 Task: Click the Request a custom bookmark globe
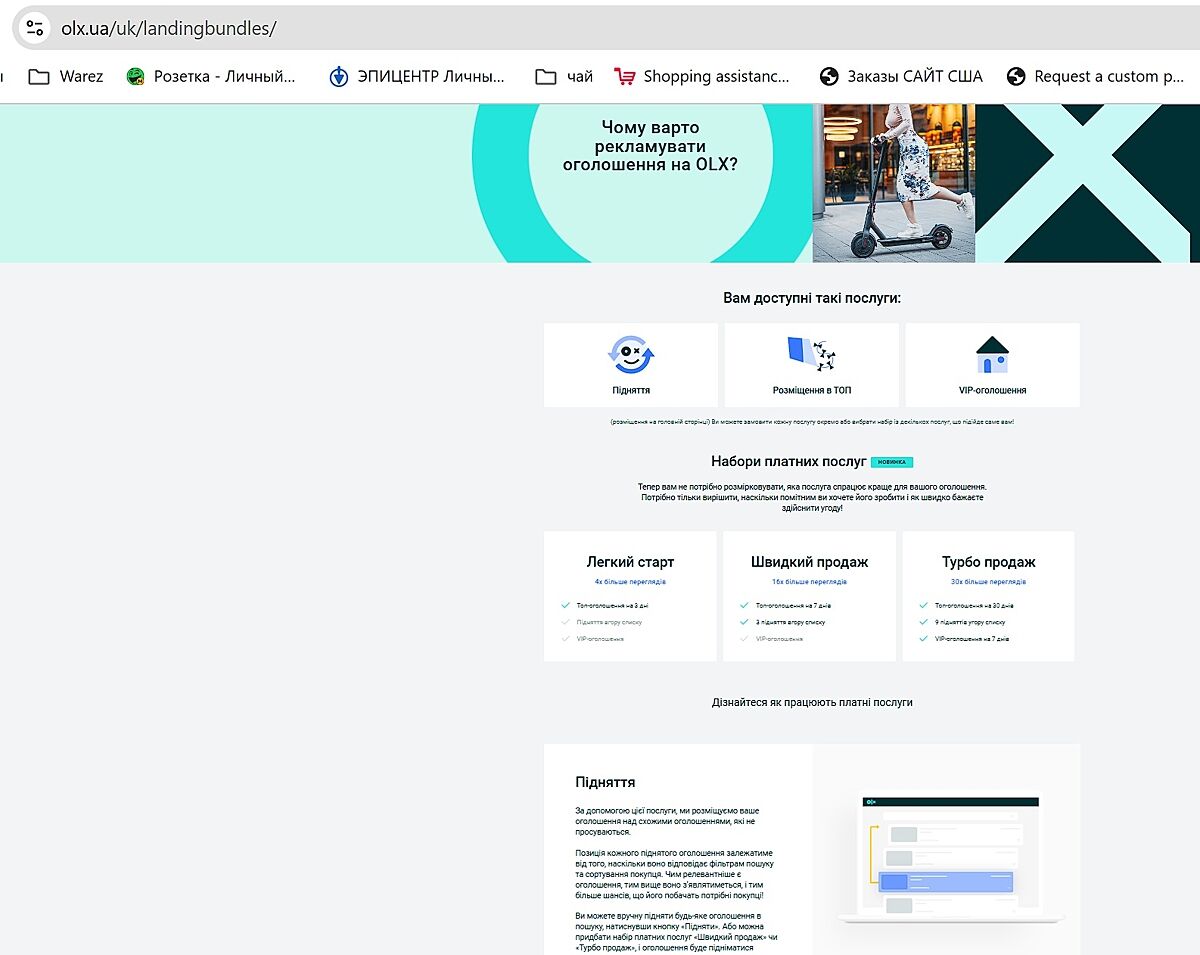point(1016,77)
